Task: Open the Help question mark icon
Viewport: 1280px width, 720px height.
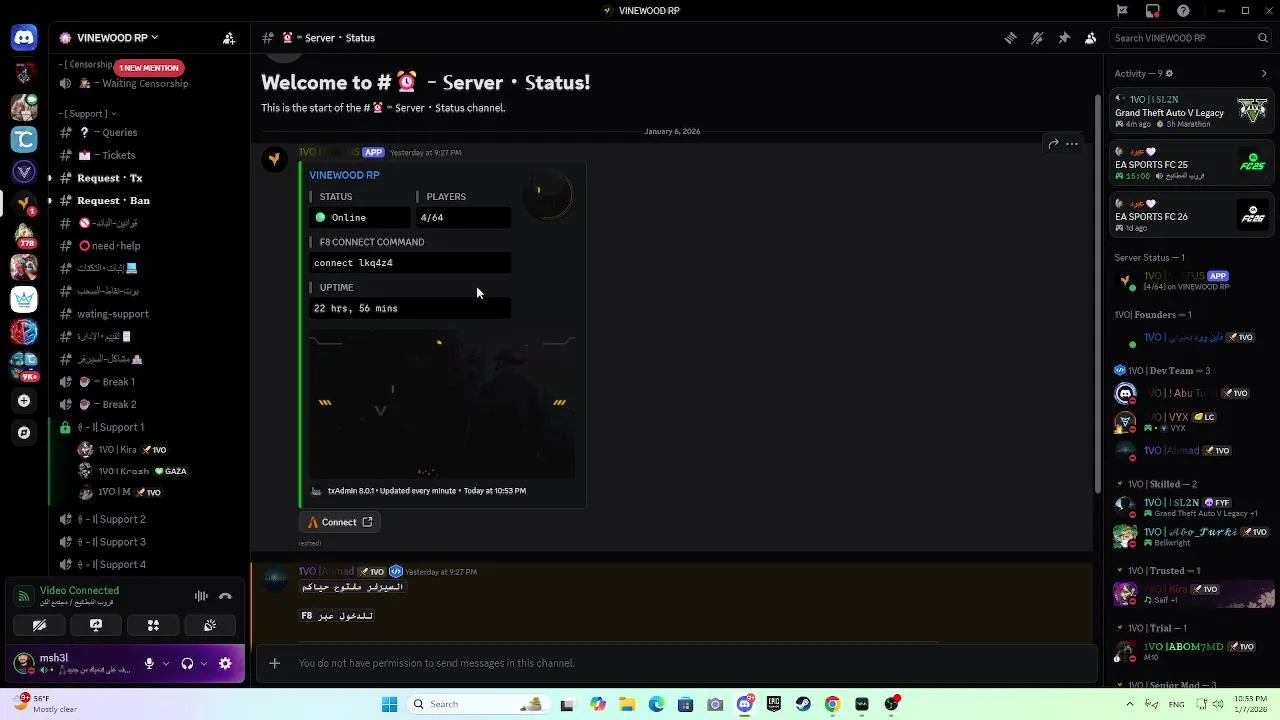Action: (1184, 11)
